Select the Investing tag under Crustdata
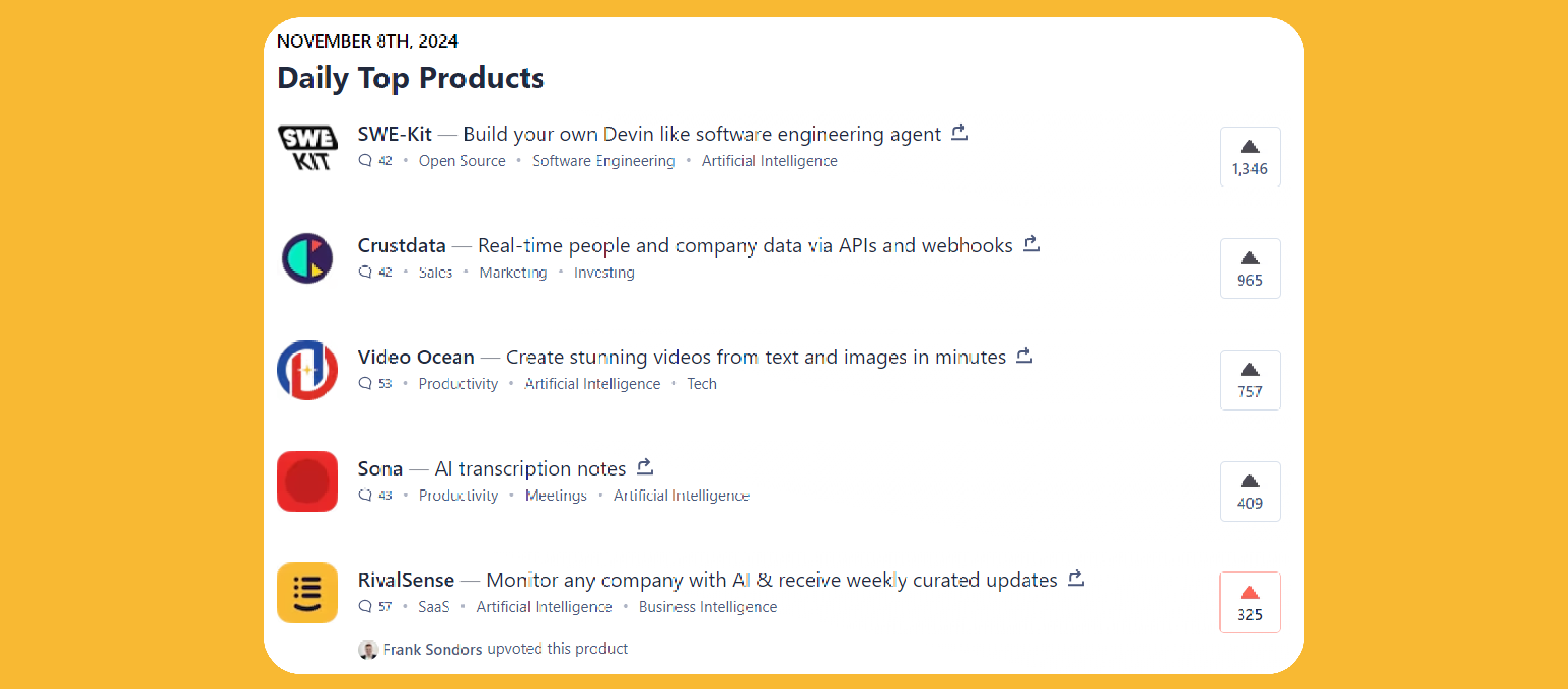1568x689 pixels. coord(604,273)
